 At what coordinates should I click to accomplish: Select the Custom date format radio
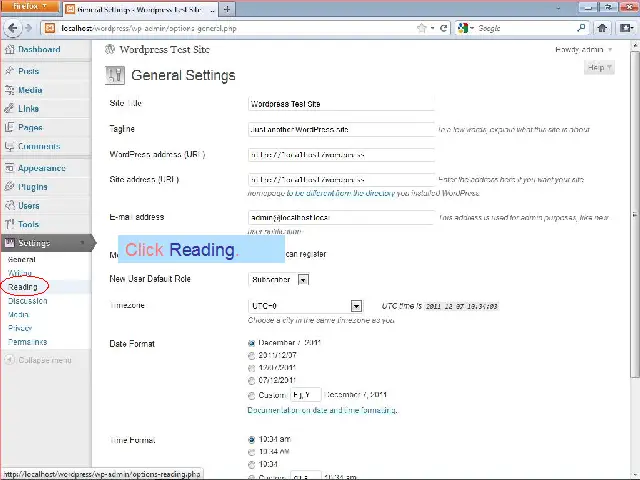(251, 396)
